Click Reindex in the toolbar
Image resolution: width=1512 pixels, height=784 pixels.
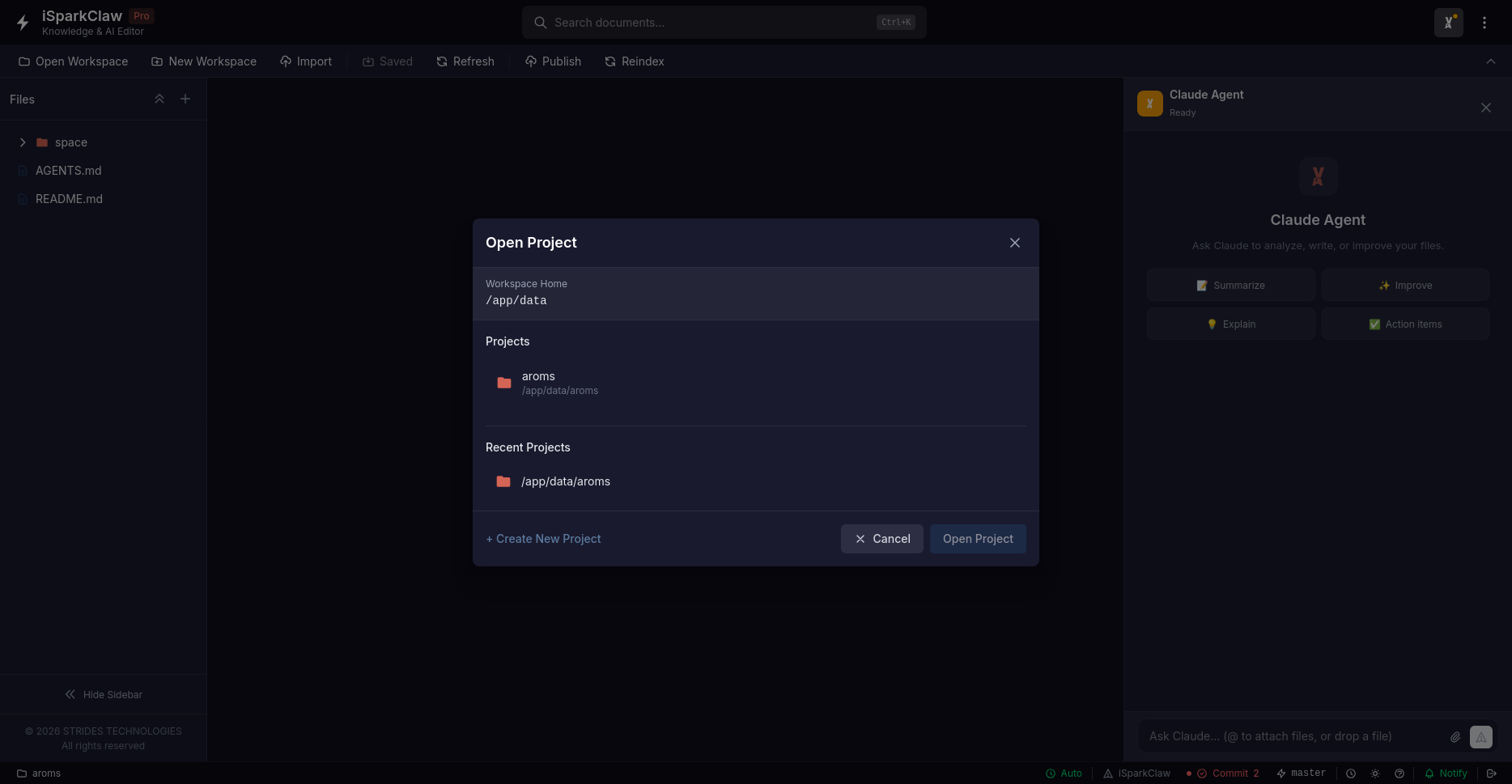point(635,61)
